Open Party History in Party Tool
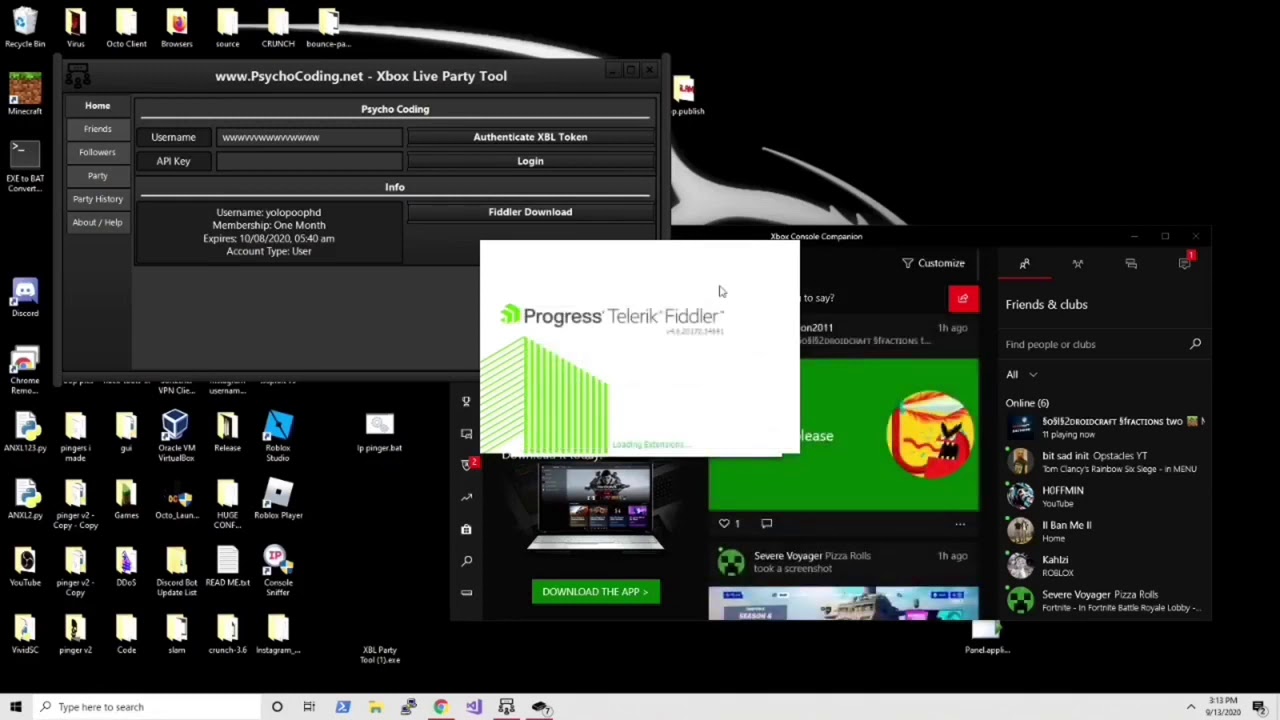Screen dimensions: 1280x720 pos(97,199)
